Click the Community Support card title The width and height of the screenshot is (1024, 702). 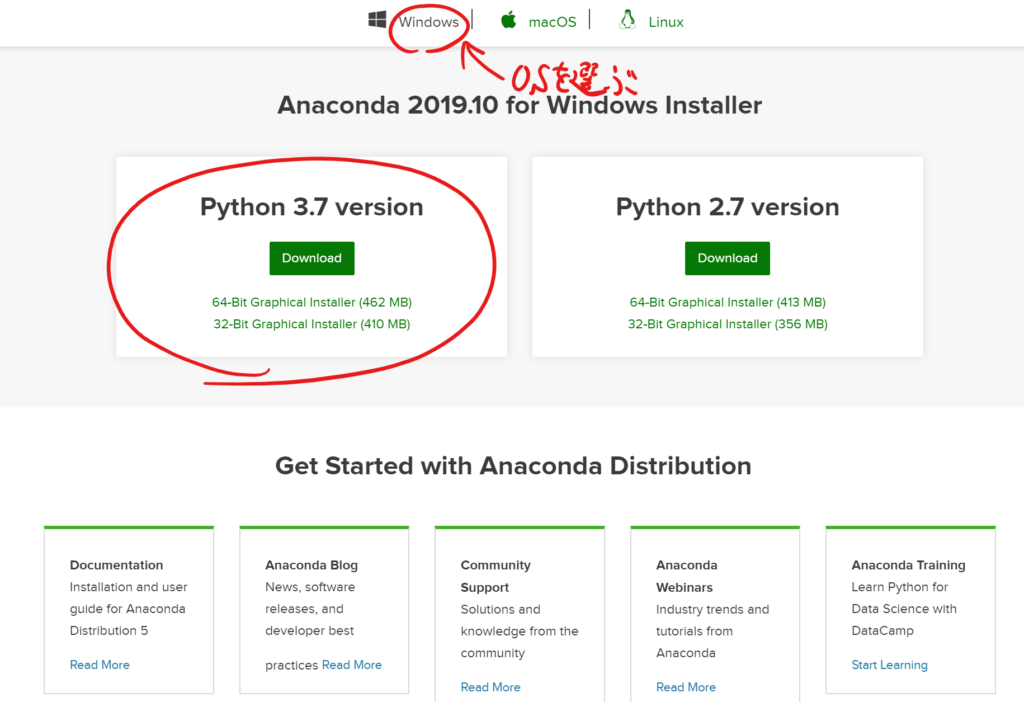pyautogui.click(x=496, y=576)
